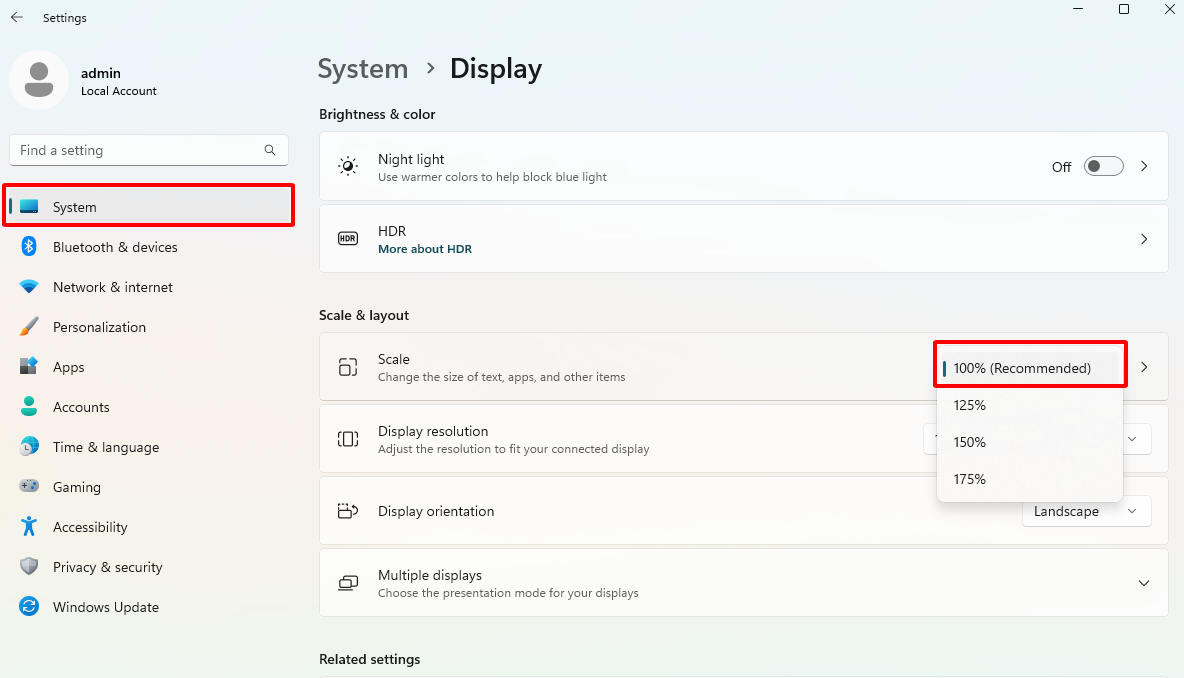Click the Accessibility figure icon
Image resolution: width=1184 pixels, height=678 pixels.
tap(29, 526)
